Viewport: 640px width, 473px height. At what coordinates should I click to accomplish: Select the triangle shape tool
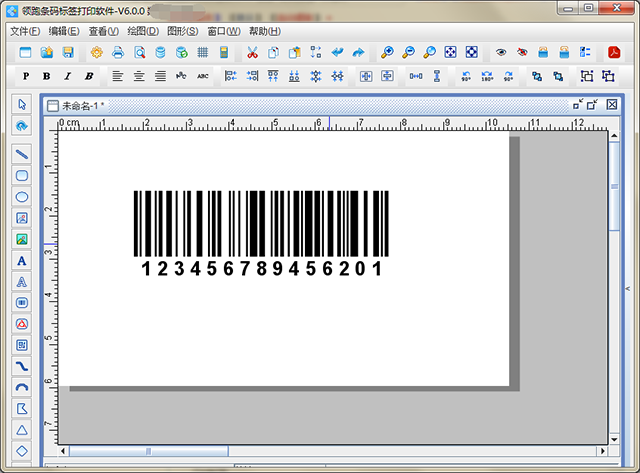(x=22, y=430)
